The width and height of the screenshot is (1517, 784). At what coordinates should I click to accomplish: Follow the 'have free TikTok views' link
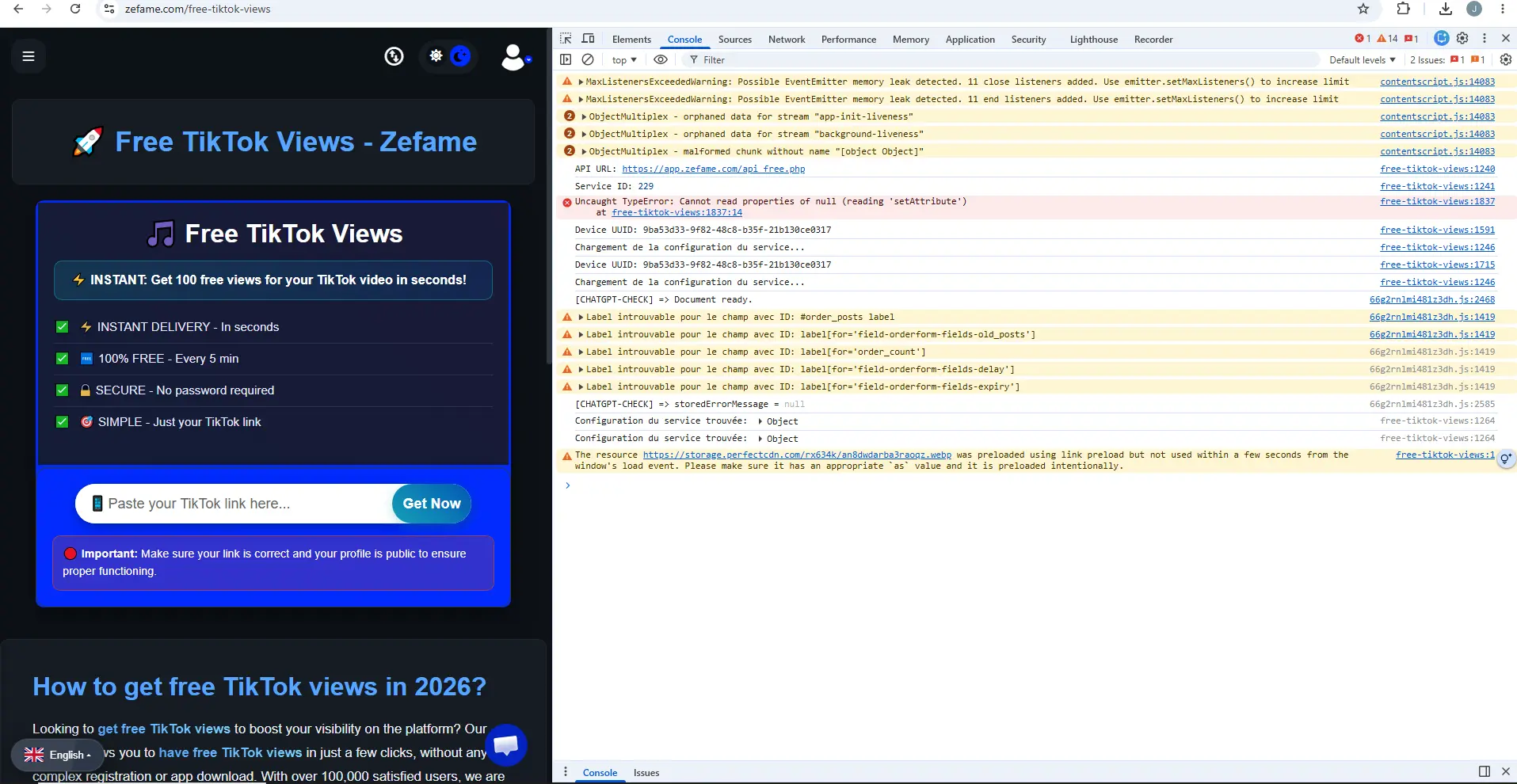(x=231, y=752)
